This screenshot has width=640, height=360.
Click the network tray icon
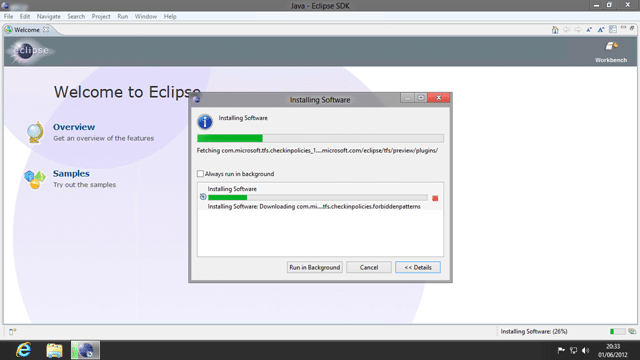point(573,350)
